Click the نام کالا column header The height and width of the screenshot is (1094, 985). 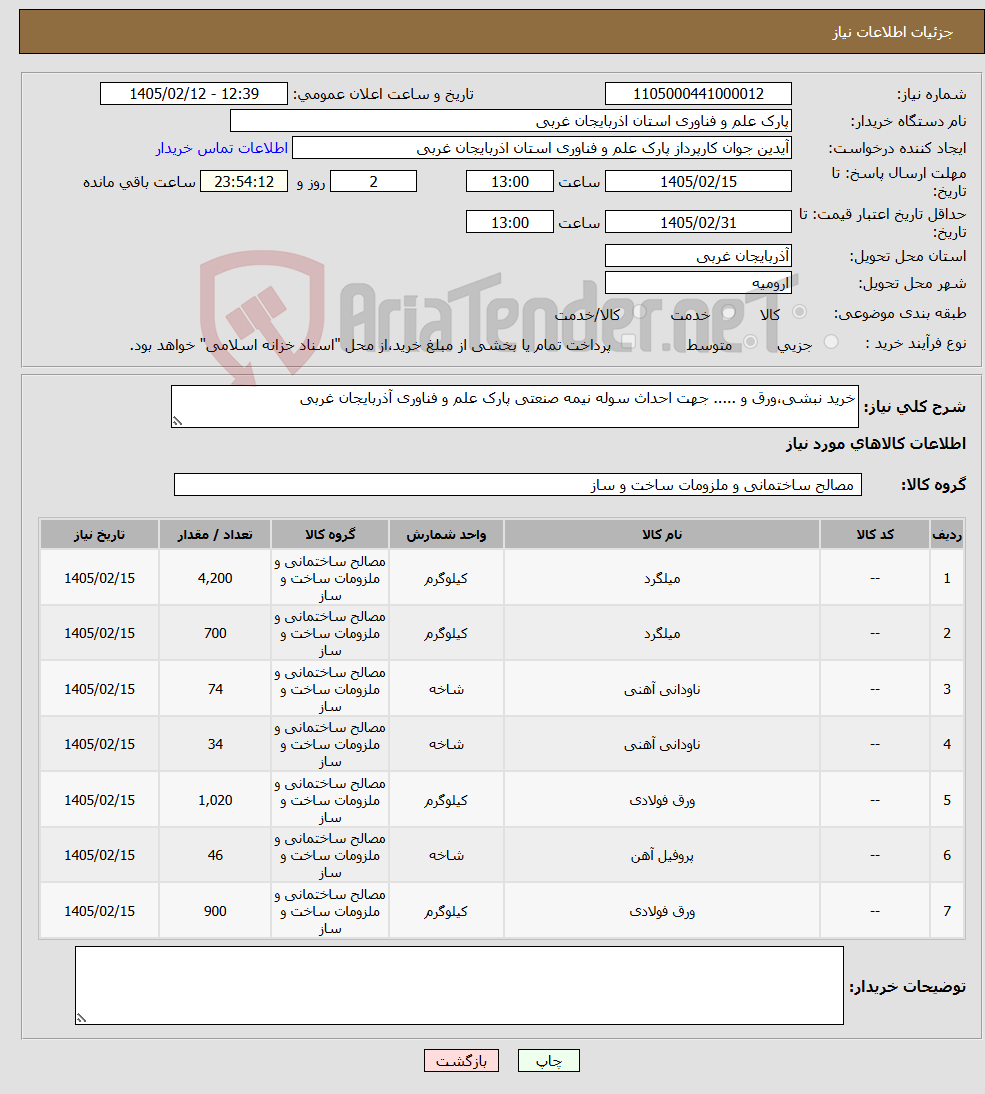tap(661, 534)
